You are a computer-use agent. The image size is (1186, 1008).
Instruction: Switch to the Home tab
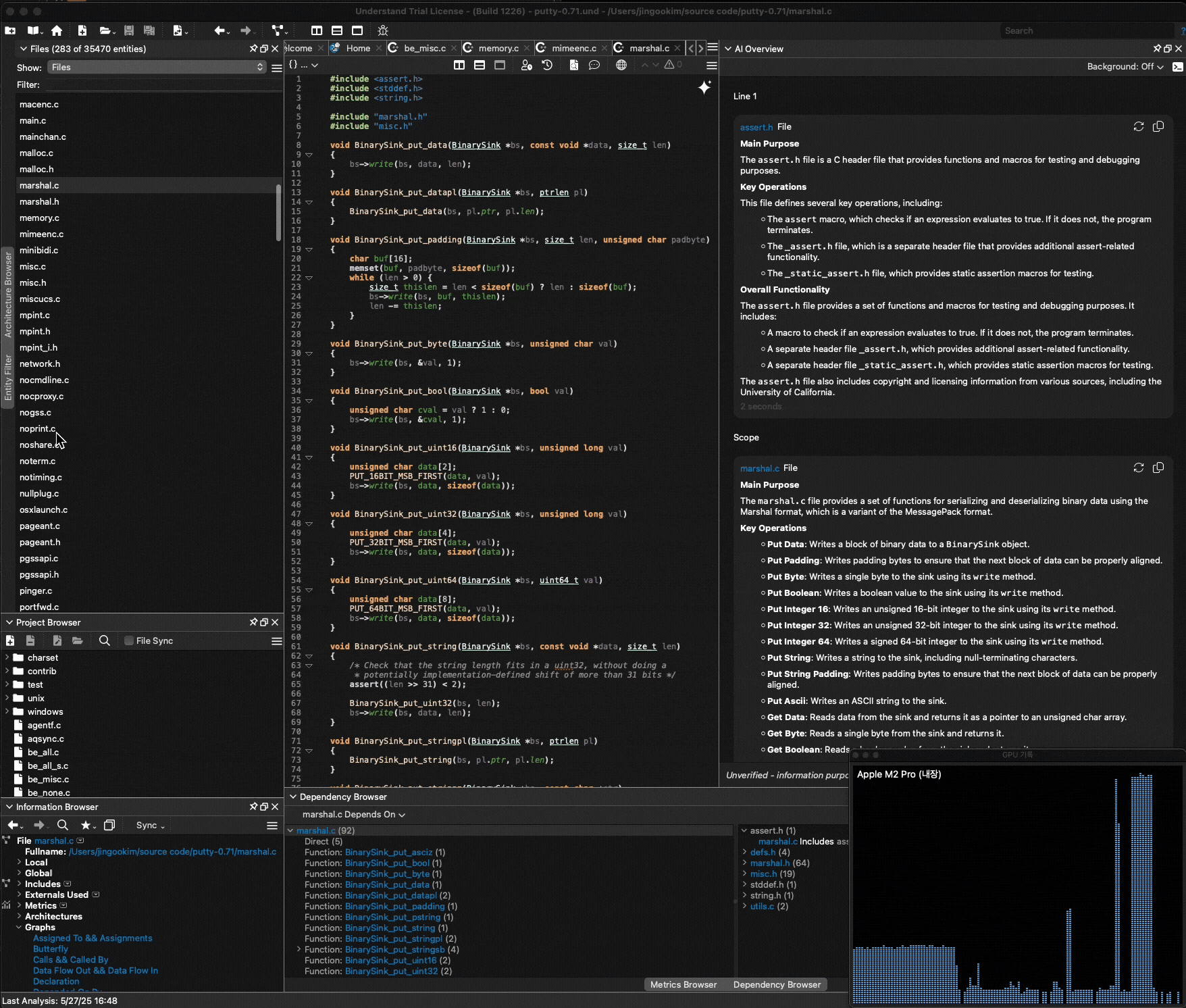[x=358, y=48]
